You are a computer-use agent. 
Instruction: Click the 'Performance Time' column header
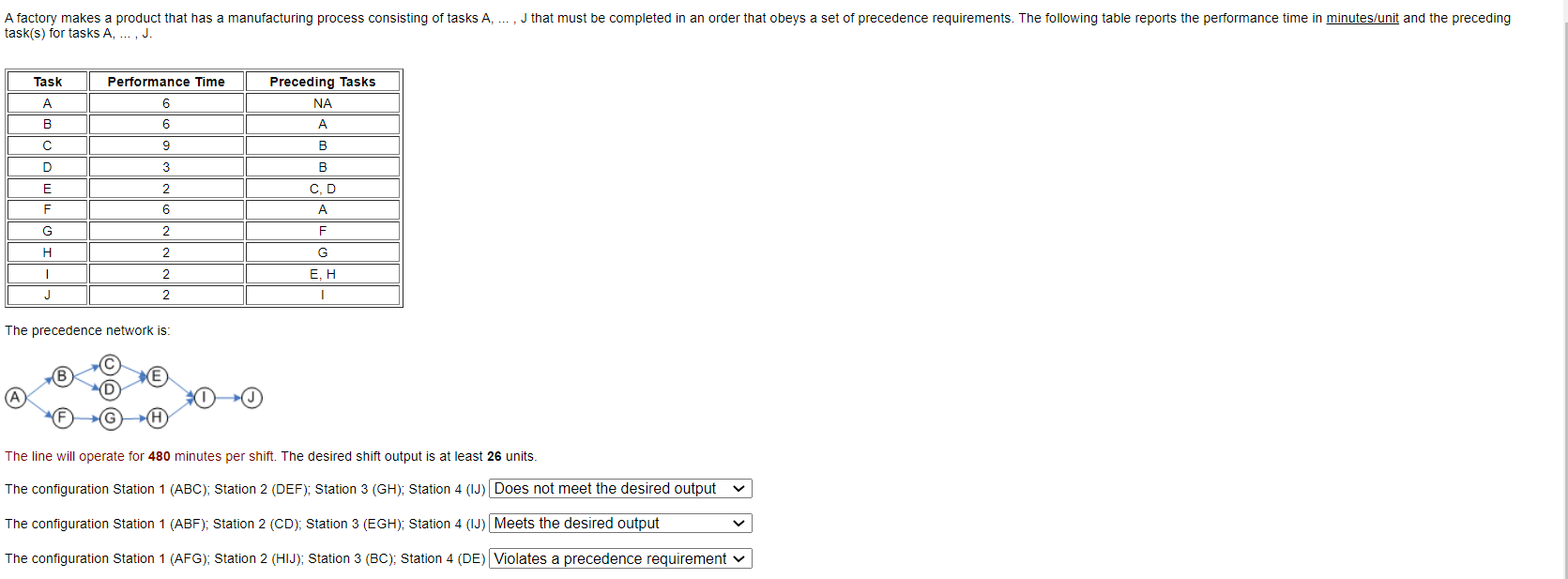click(166, 82)
